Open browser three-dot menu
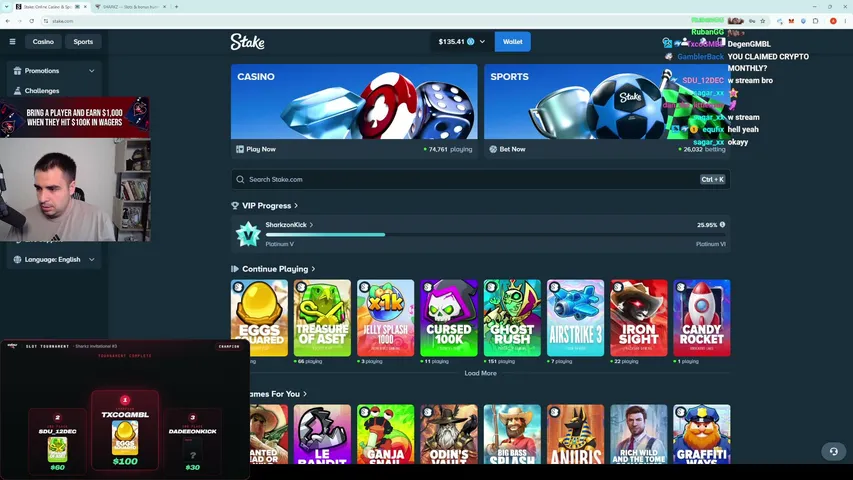This screenshot has height=480, width=853. click(x=845, y=21)
